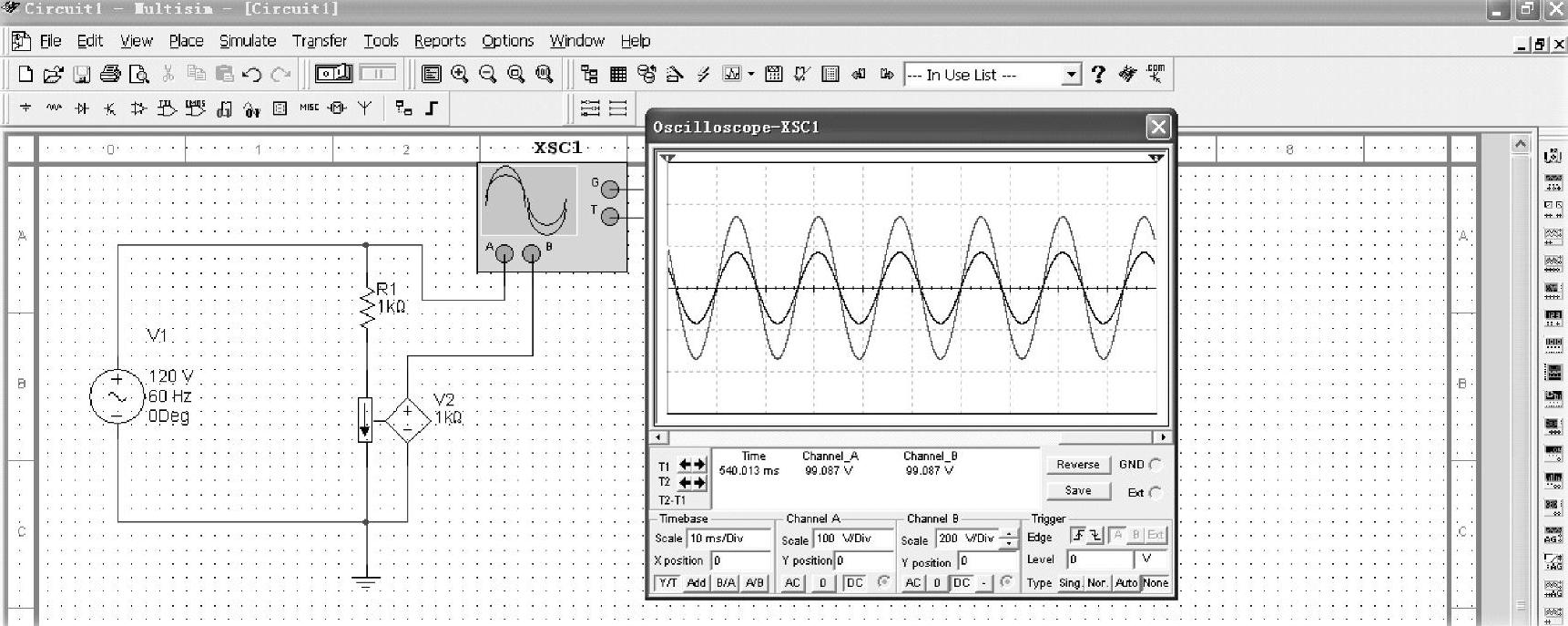Open the Grapher toolbar icon

pos(732,75)
